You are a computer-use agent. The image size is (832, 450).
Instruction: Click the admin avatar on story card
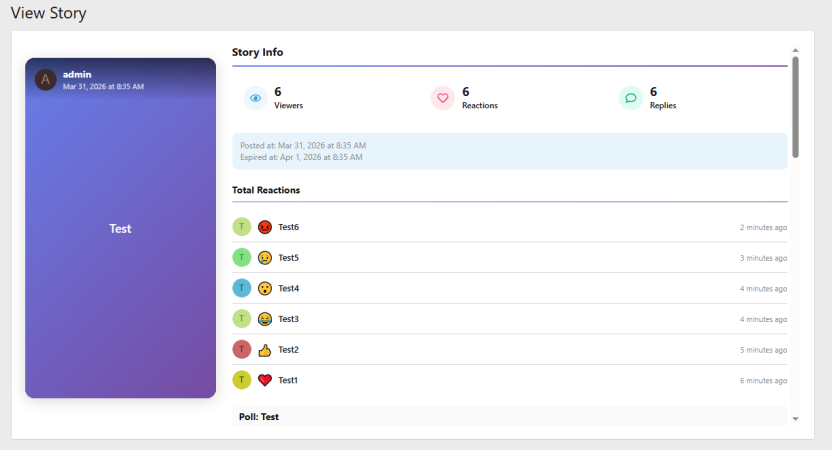(x=45, y=80)
